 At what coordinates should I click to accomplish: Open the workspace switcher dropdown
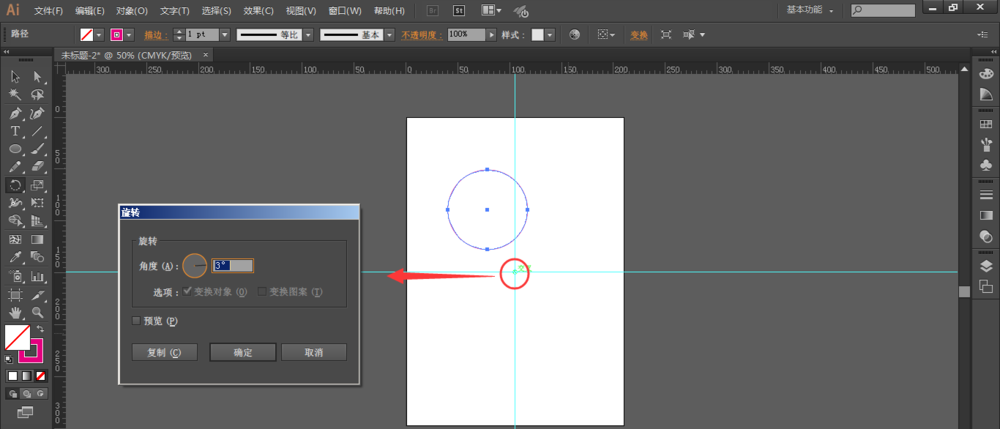tap(810, 10)
